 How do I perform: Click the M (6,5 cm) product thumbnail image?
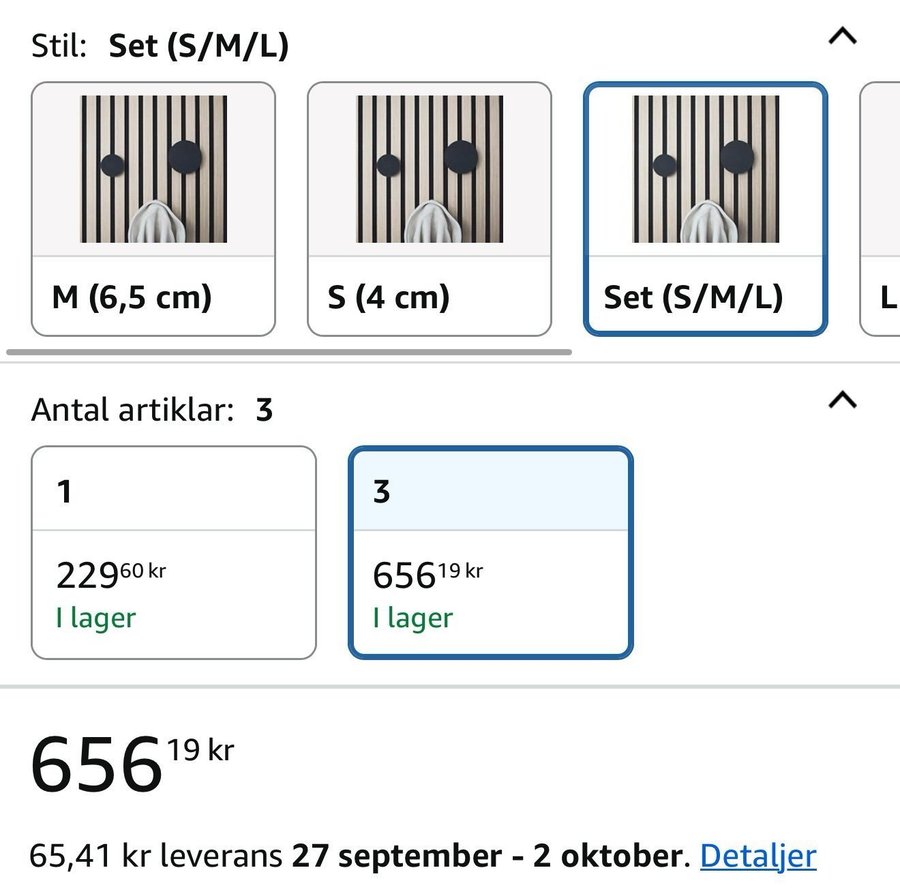click(x=154, y=169)
